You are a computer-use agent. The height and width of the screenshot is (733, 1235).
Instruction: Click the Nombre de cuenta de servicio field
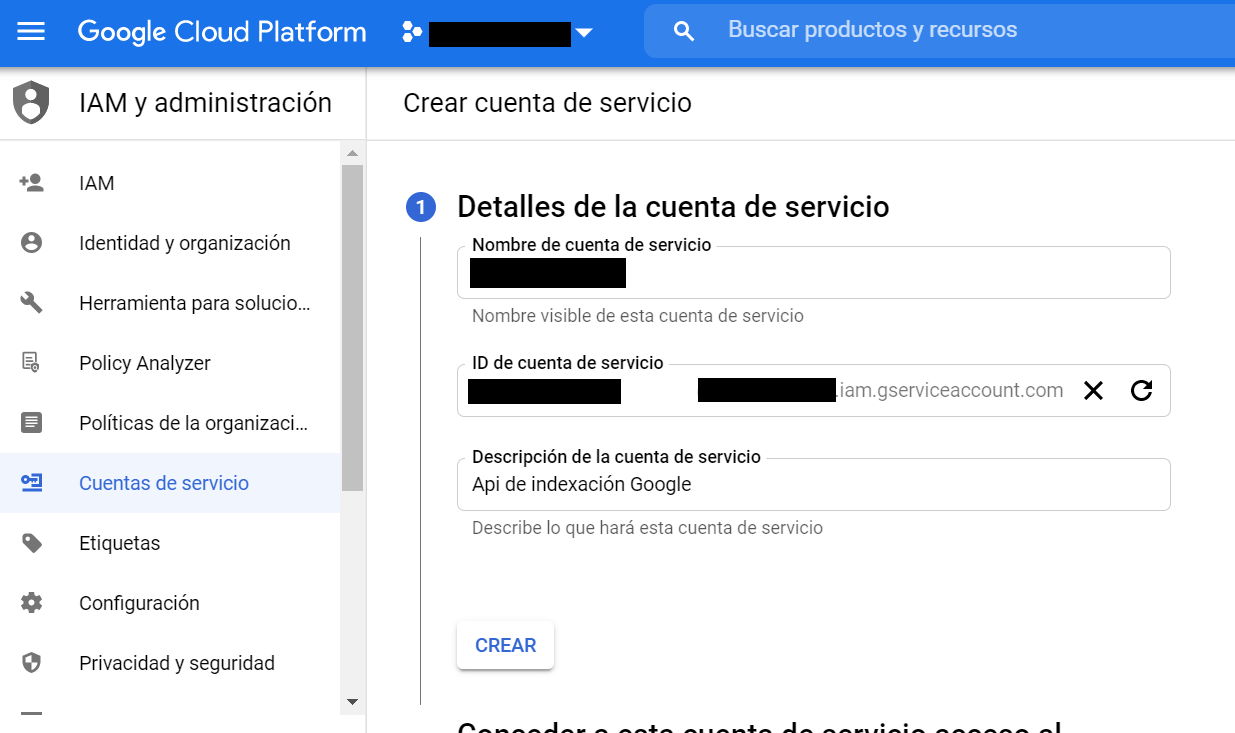[813, 272]
